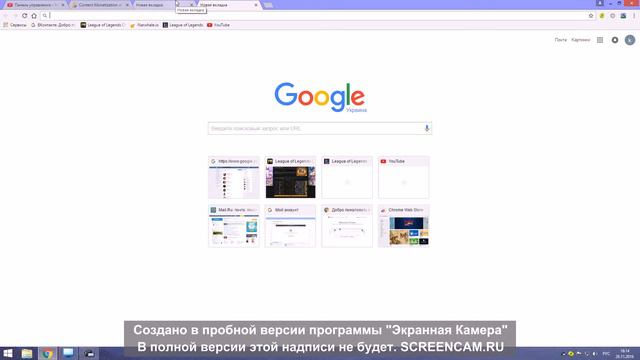Open the second League of Legends bookmark
The height and width of the screenshot is (360, 640).
(x=183, y=25)
